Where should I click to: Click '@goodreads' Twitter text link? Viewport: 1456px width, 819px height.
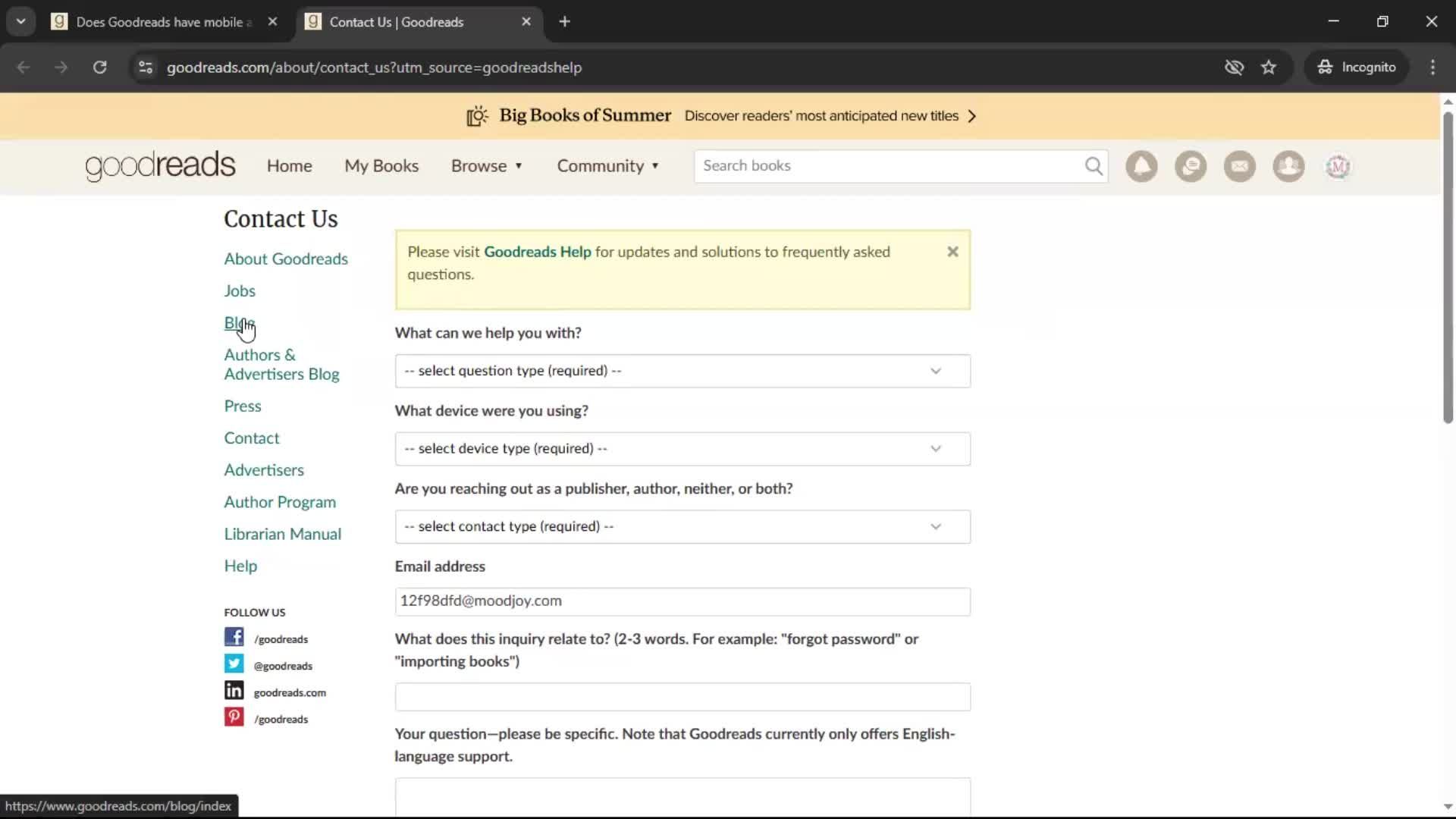click(x=283, y=666)
